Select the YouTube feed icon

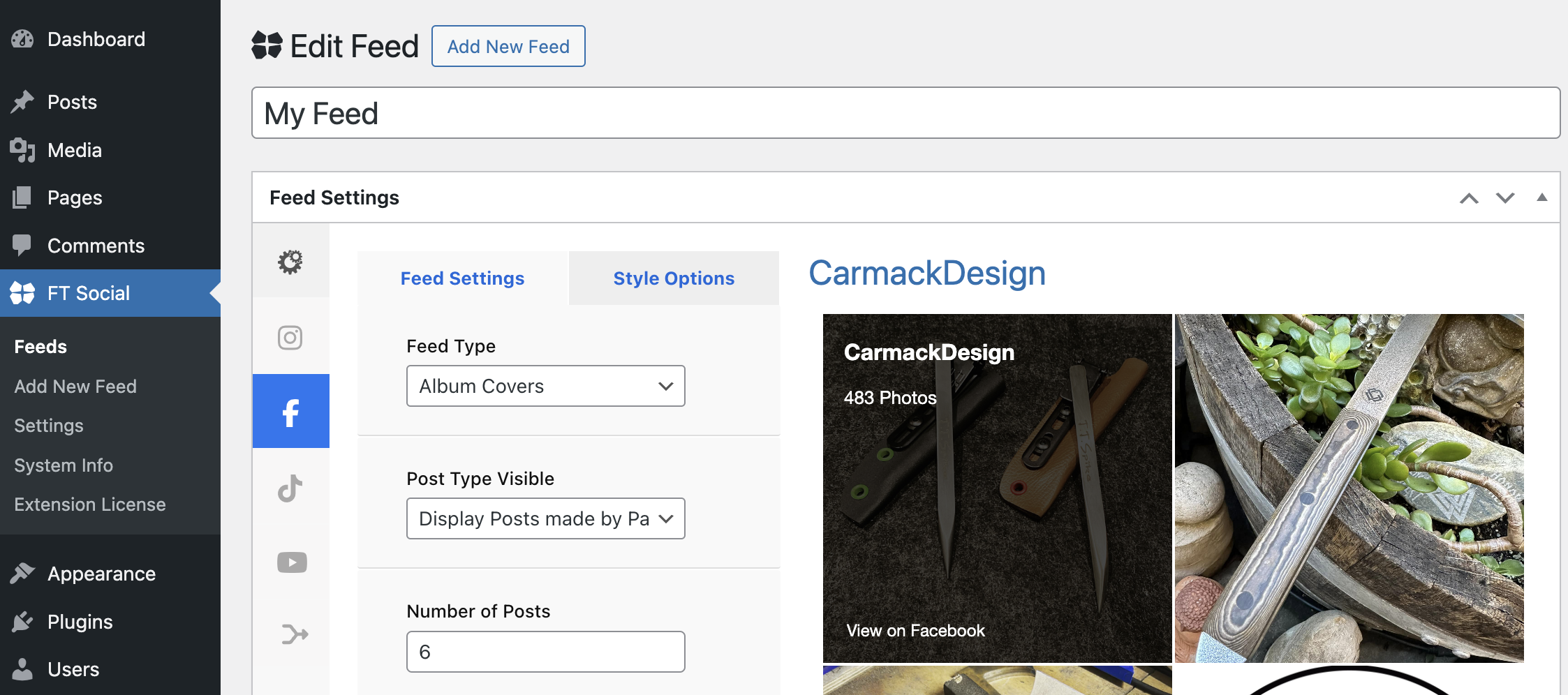point(290,562)
